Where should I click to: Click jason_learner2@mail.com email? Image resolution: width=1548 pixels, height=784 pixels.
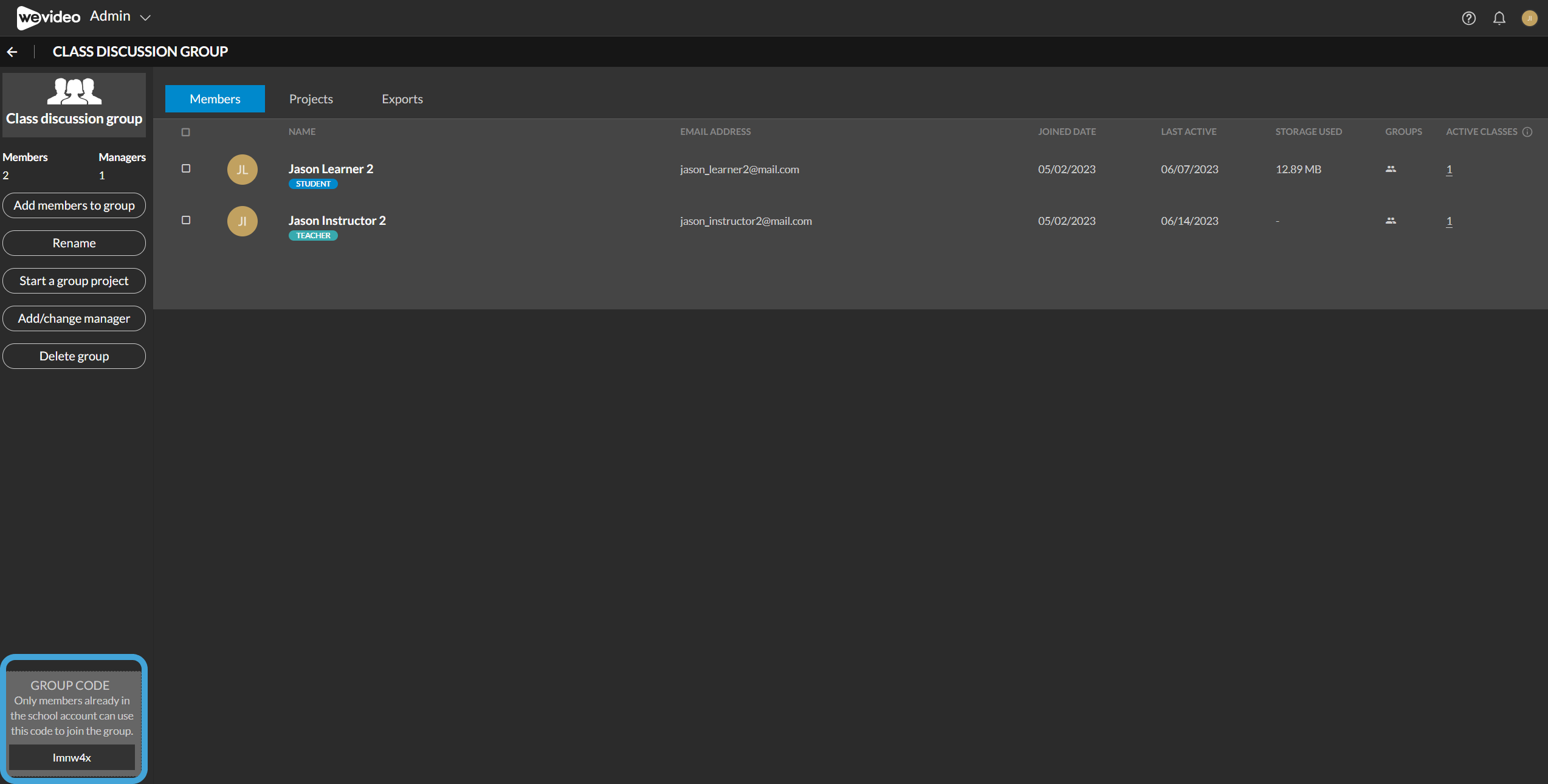(x=740, y=170)
